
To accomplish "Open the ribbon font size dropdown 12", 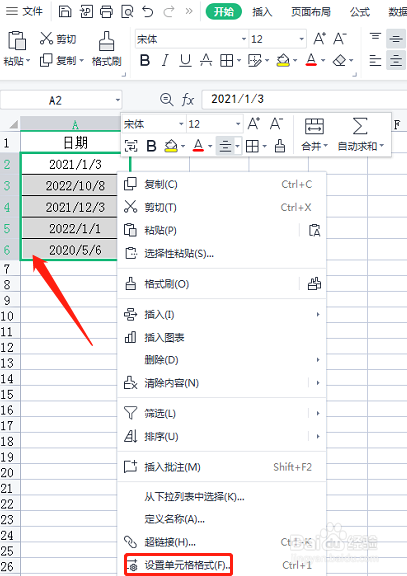I will [301, 39].
